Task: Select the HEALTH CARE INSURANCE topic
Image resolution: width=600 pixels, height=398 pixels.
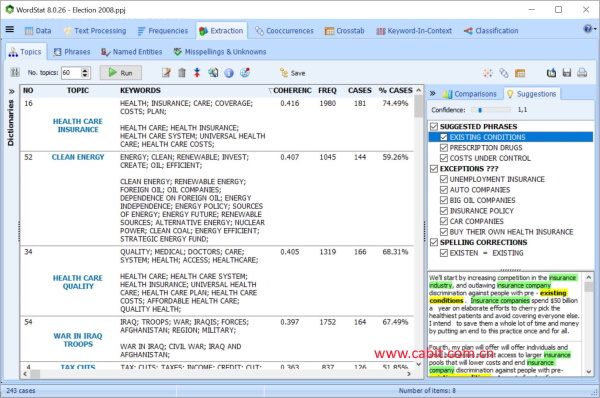Action: pyautogui.click(x=78, y=125)
